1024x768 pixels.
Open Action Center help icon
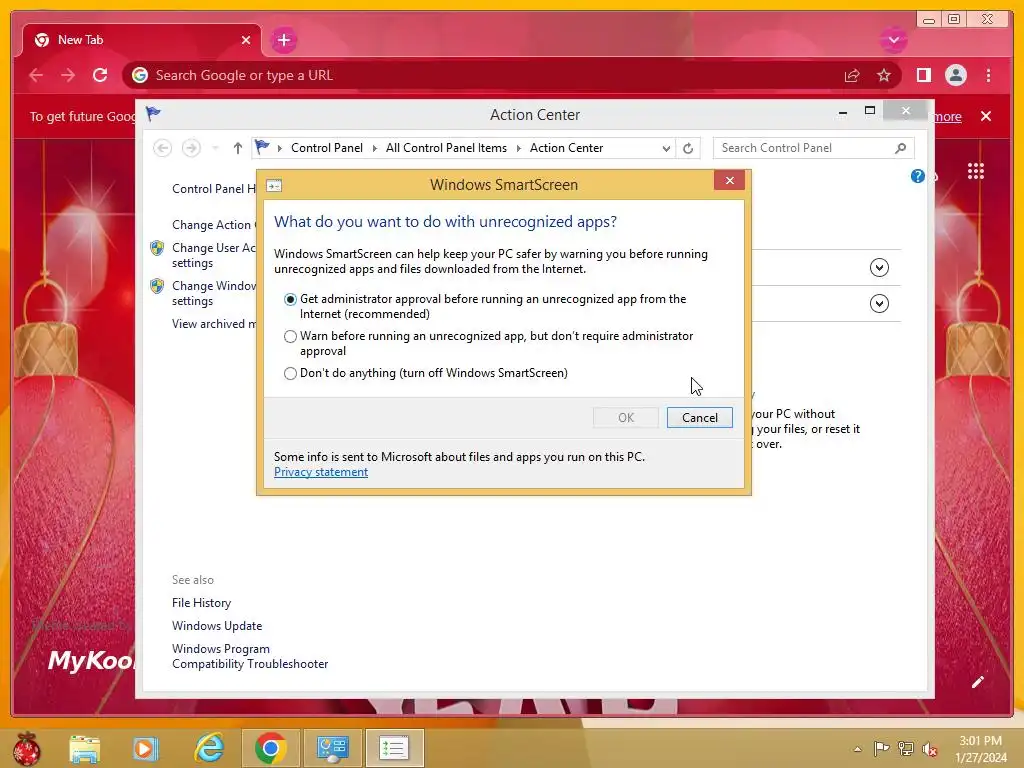[x=918, y=176]
